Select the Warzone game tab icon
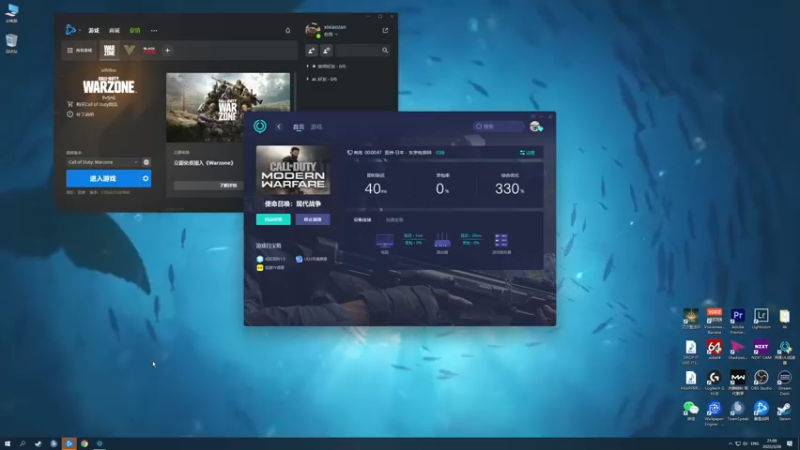The height and width of the screenshot is (450, 800). click(109, 50)
